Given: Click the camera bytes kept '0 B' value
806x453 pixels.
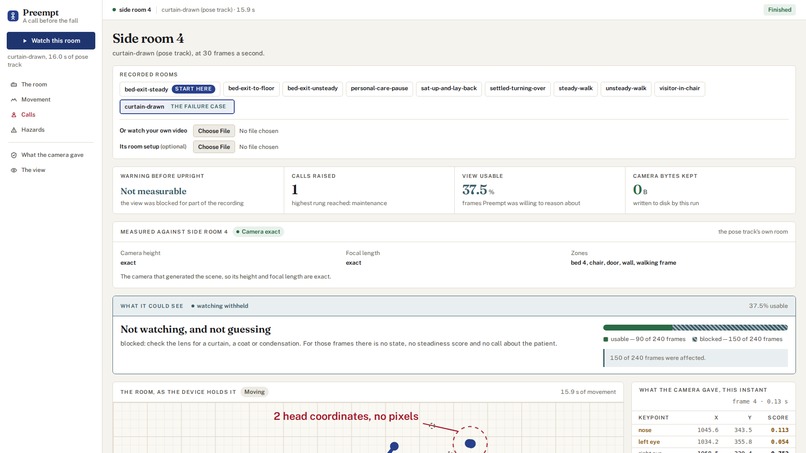Looking at the screenshot, I should pos(640,190).
